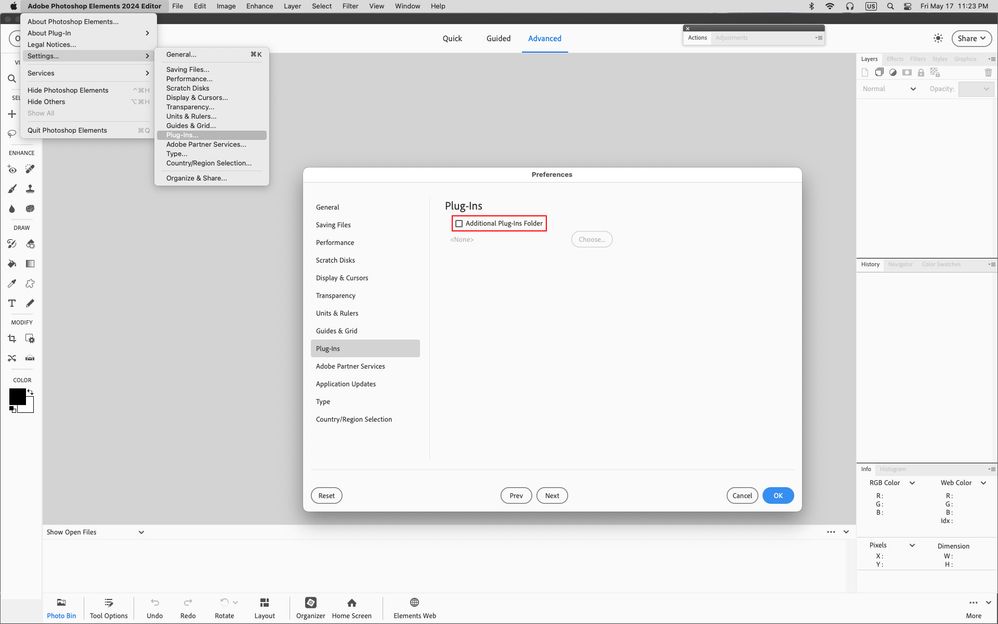Choose Quit Photoshop Elements
This screenshot has width=998, height=624.
tap(88, 131)
